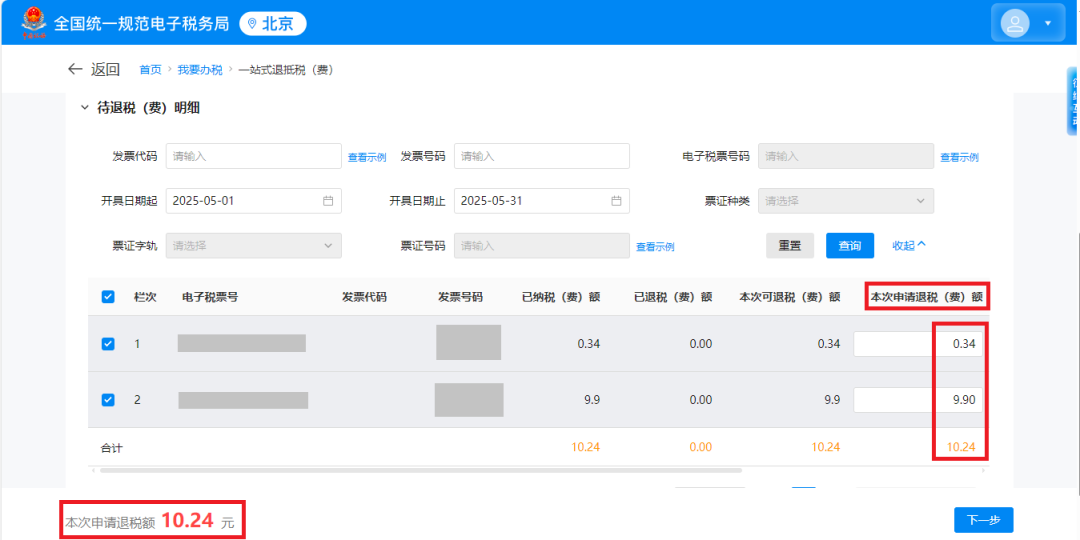Click the 查询 search button
Image resolution: width=1080 pixels, height=540 pixels.
coord(850,245)
